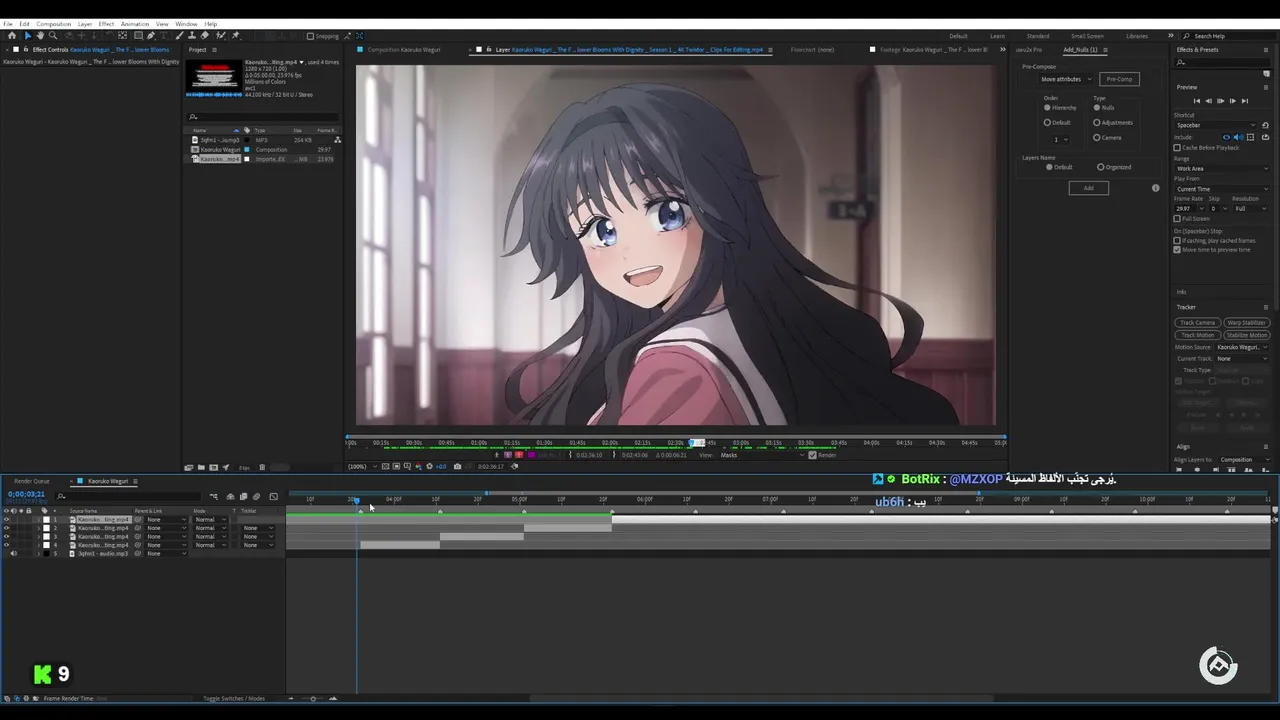Open the Move attributes dropdown
The height and width of the screenshot is (720, 1280).
coord(1065,79)
